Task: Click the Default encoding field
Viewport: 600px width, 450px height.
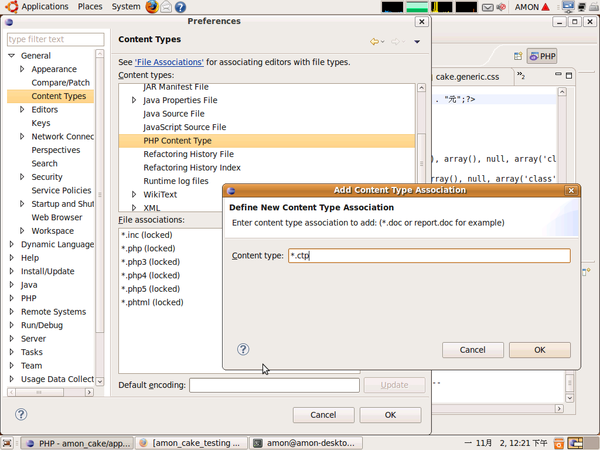Action: tap(274, 385)
